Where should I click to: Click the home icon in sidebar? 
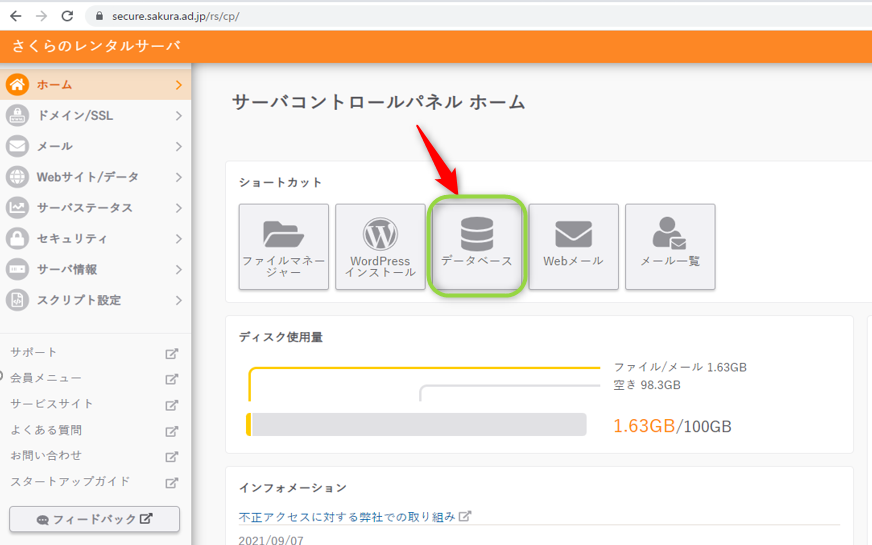17,85
